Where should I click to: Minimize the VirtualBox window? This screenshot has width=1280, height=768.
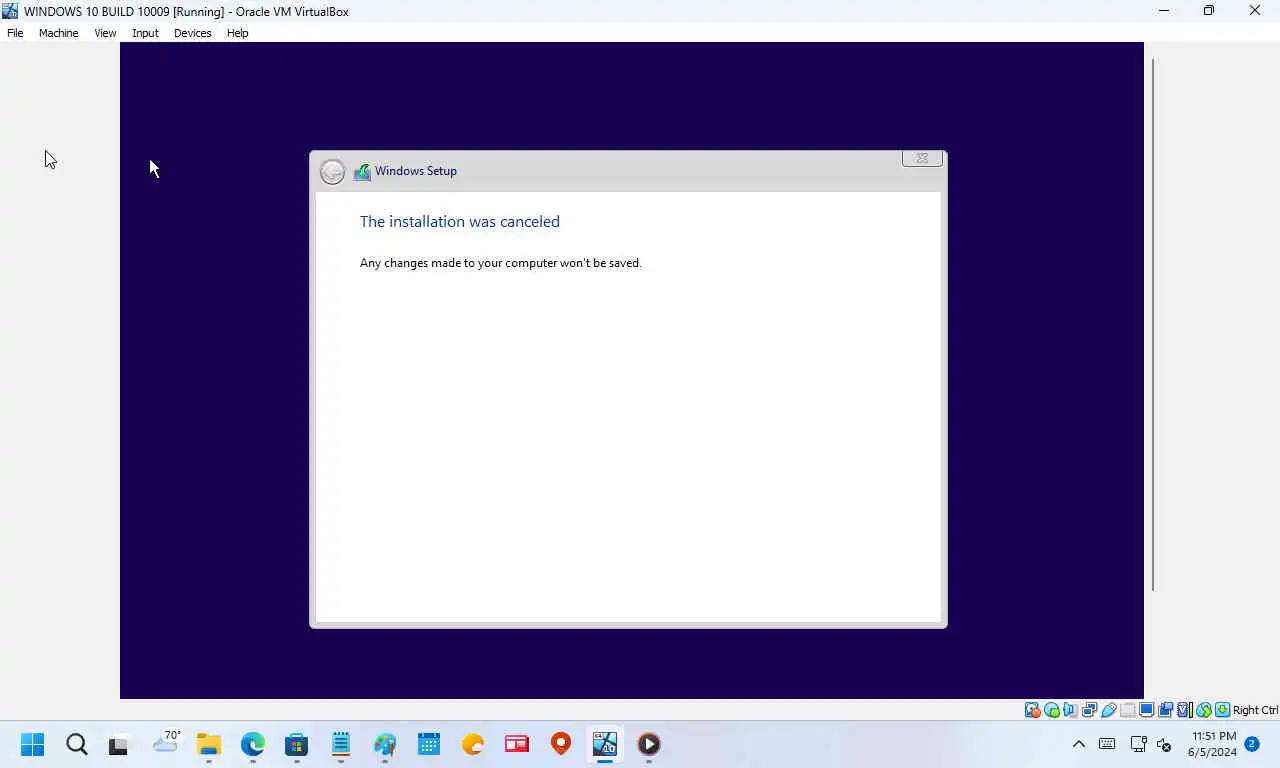point(1163,11)
